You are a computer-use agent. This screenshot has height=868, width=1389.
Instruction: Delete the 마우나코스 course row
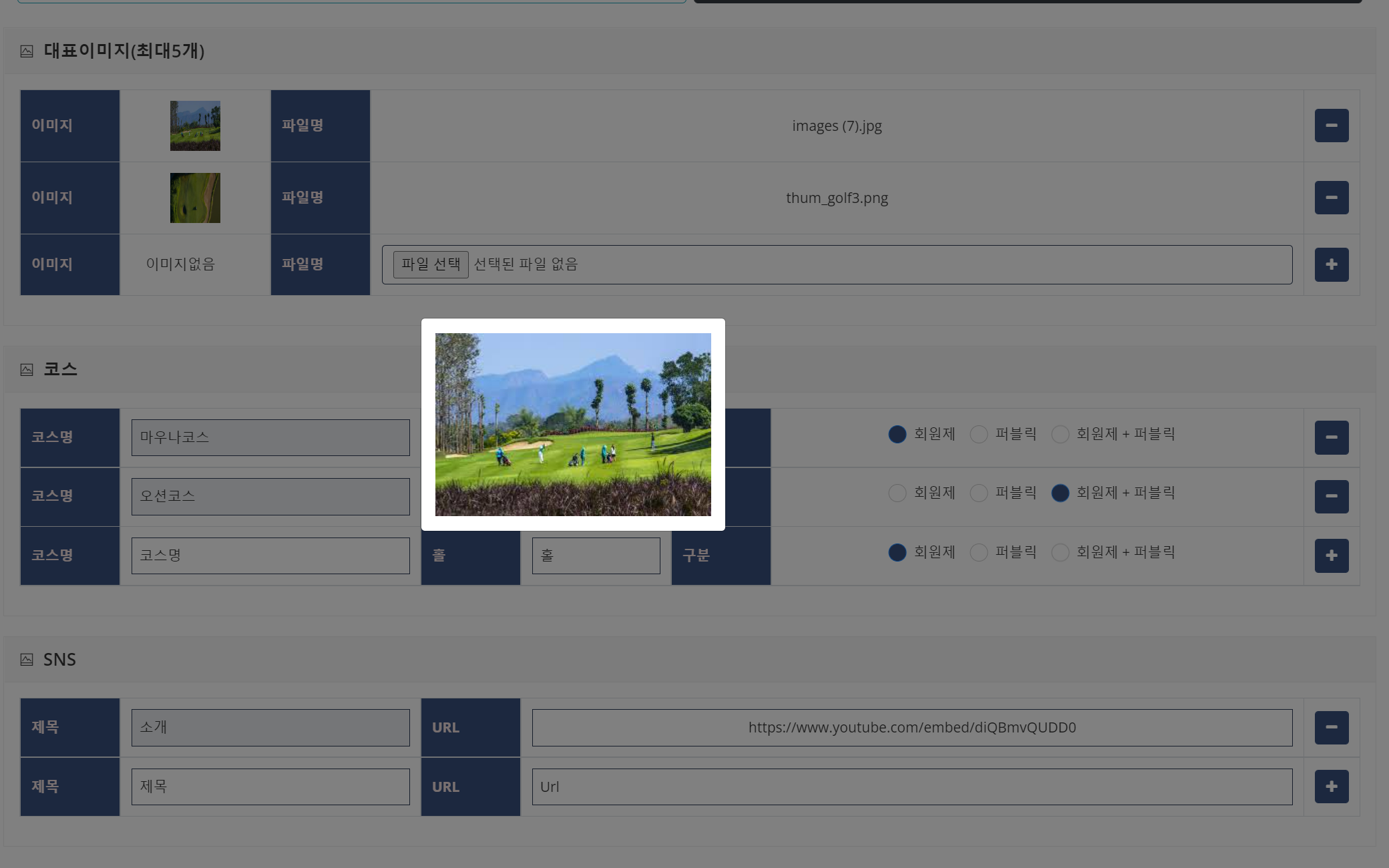pyautogui.click(x=1331, y=437)
